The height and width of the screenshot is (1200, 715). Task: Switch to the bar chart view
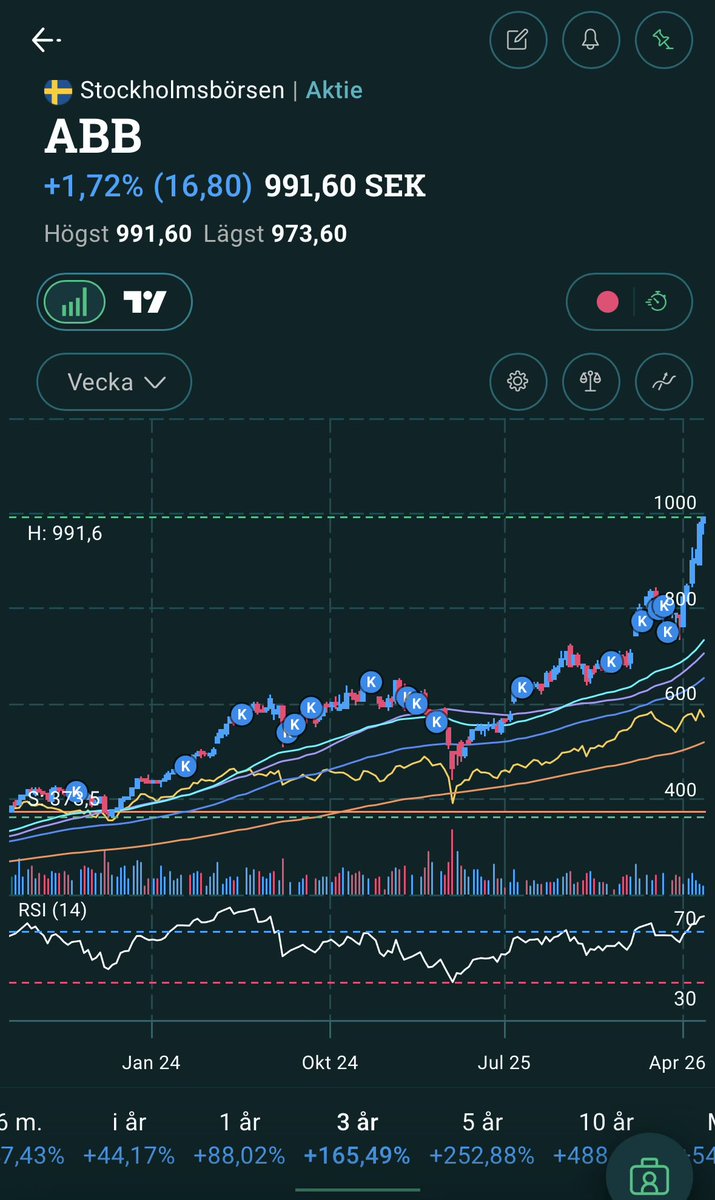click(x=75, y=301)
